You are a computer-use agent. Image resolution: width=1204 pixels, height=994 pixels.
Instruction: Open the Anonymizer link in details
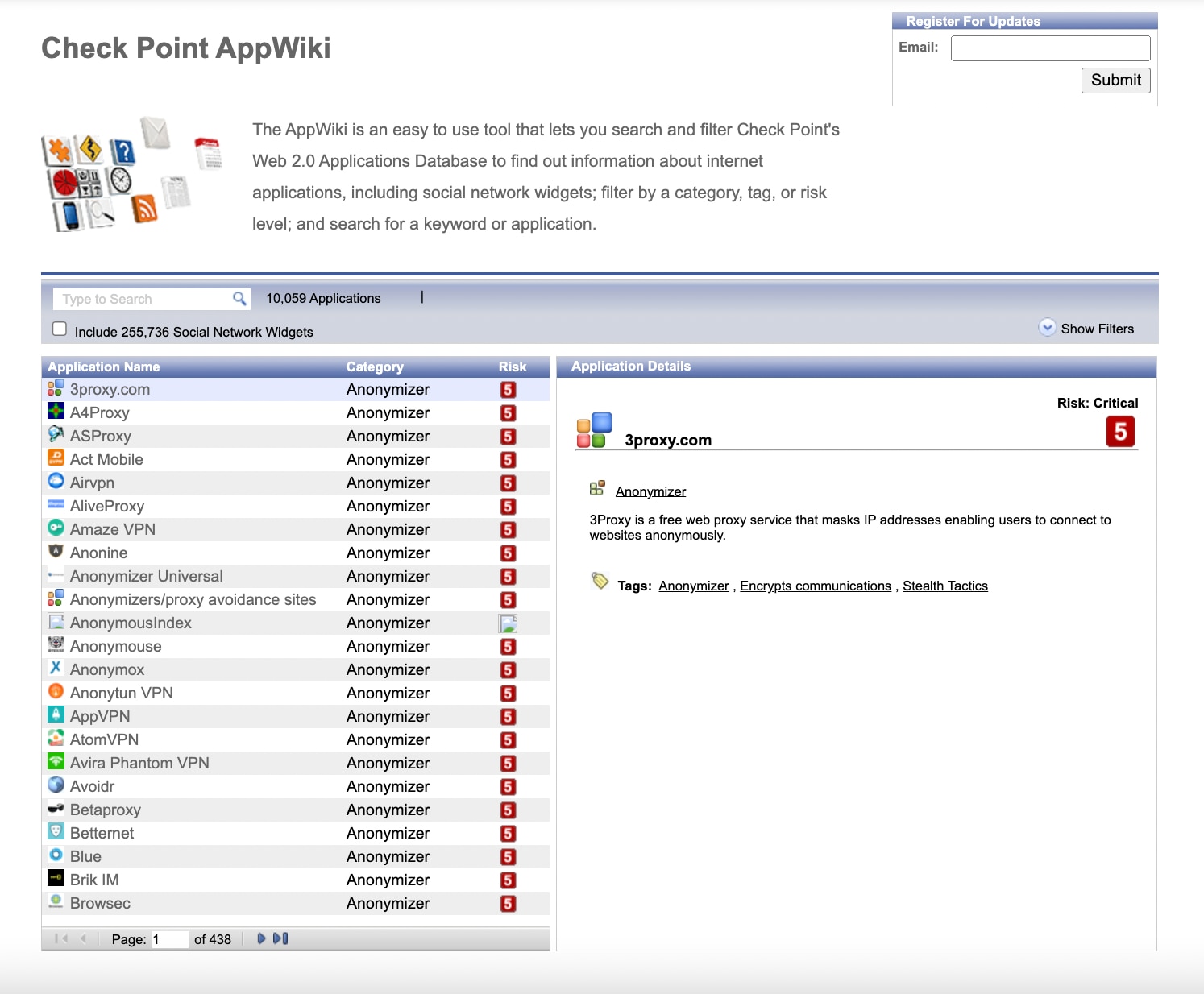pos(650,490)
